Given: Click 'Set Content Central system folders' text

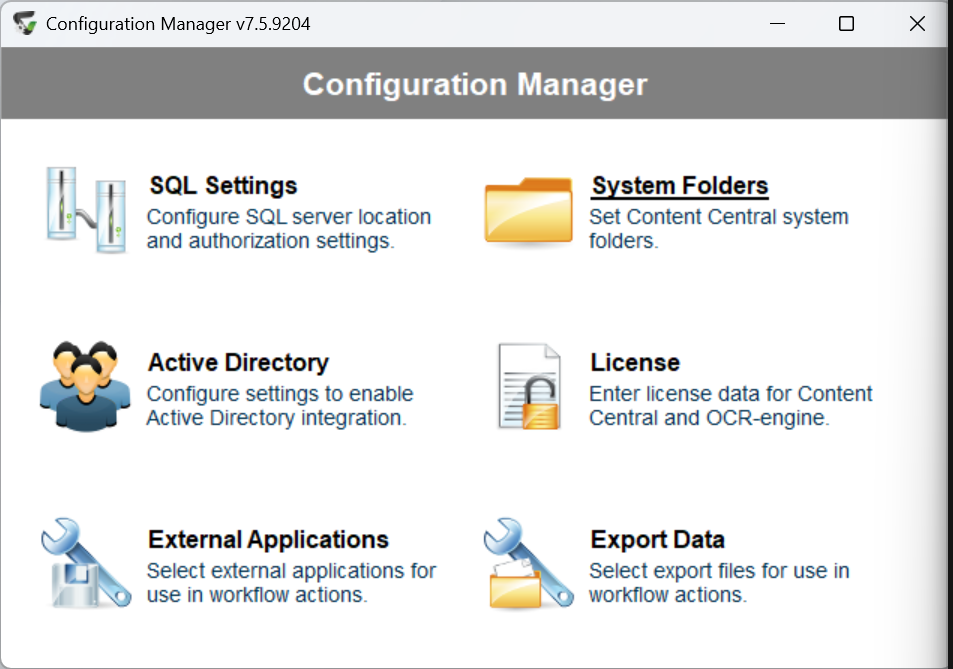Looking at the screenshot, I should pos(718,229).
